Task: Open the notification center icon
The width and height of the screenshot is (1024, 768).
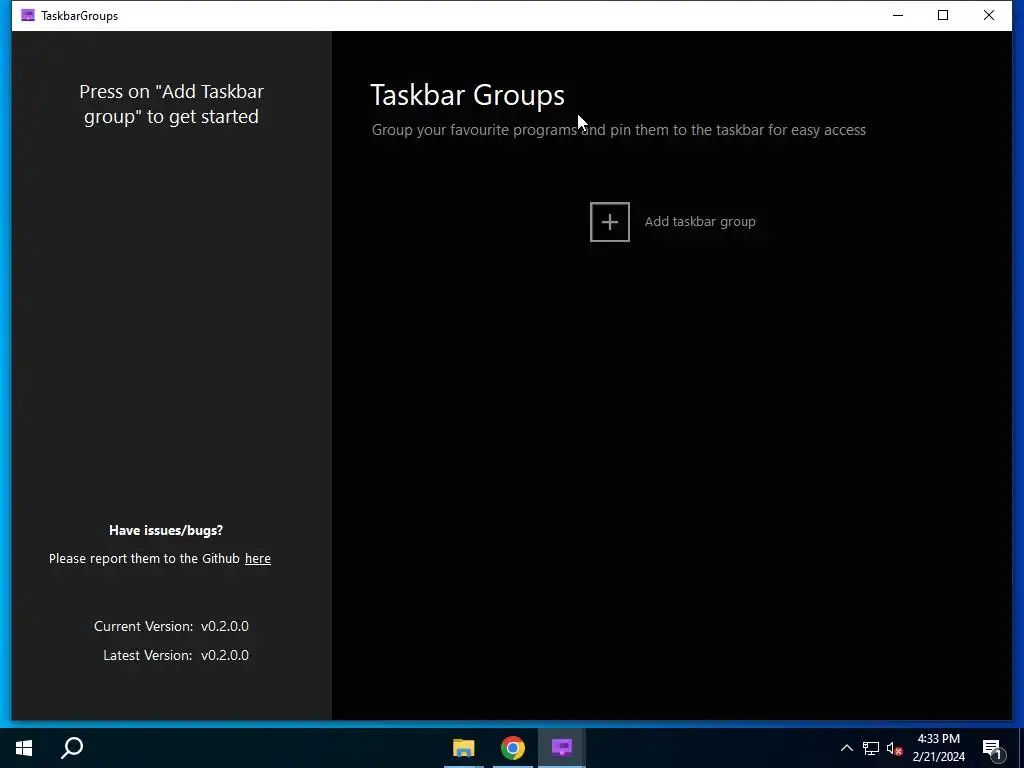Action: tap(993, 748)
